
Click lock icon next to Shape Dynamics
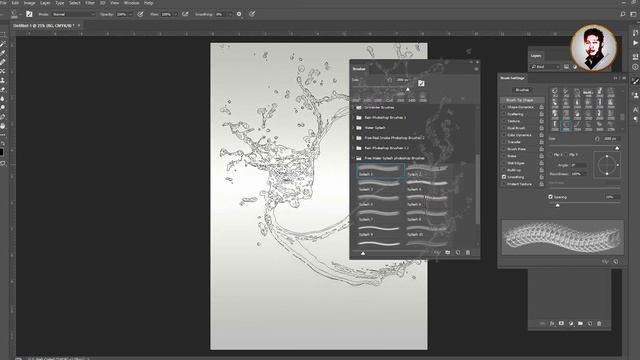541,107
